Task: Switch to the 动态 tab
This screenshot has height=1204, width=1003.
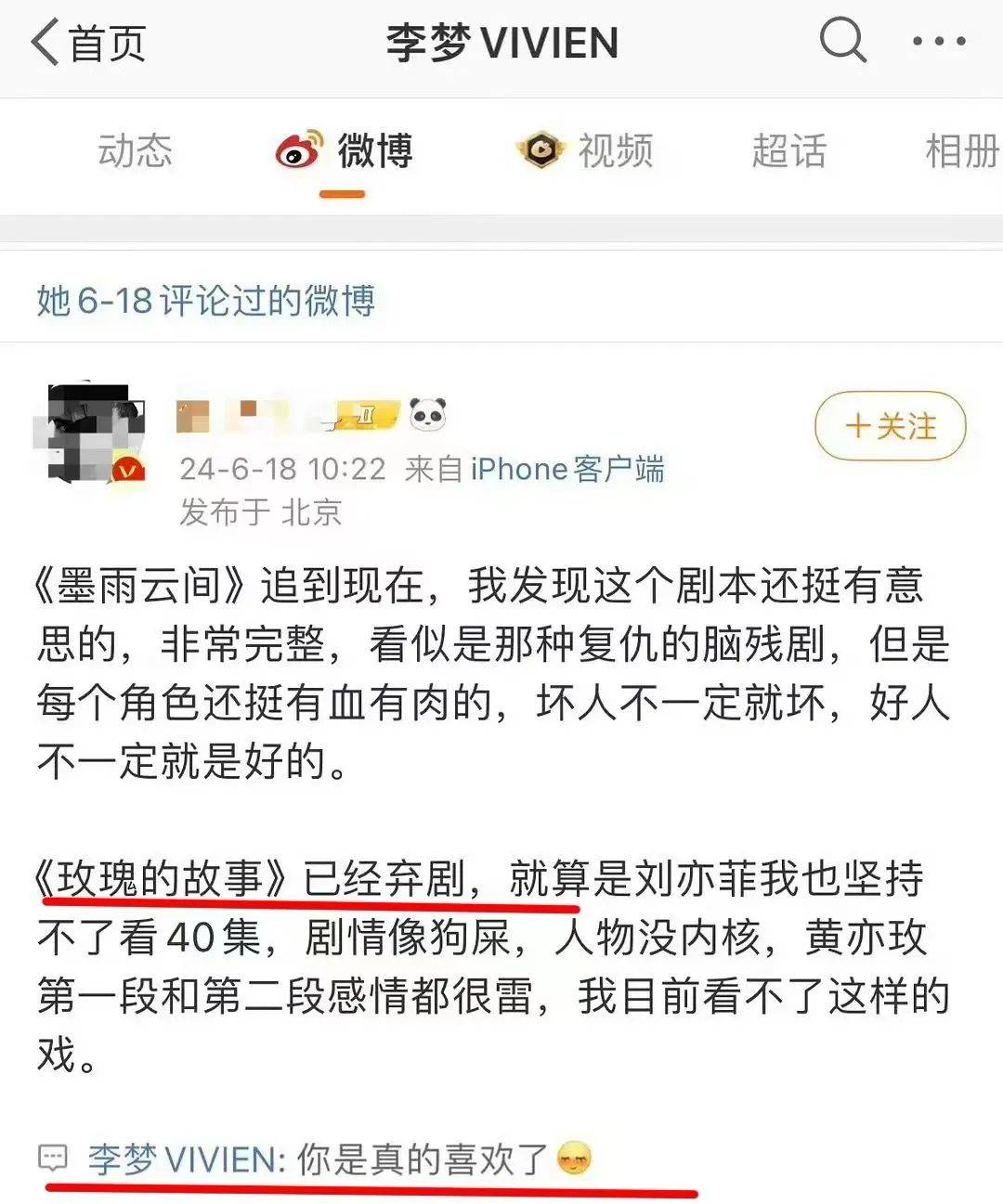Action: [135, 150]
